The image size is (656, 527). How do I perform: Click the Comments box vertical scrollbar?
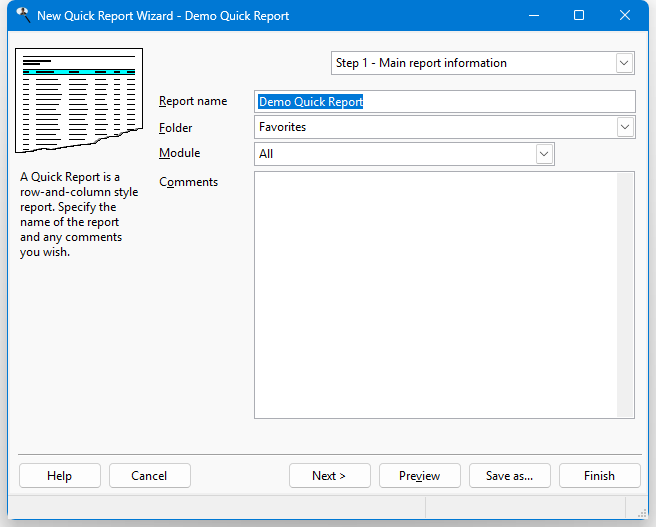coord(625,295)
